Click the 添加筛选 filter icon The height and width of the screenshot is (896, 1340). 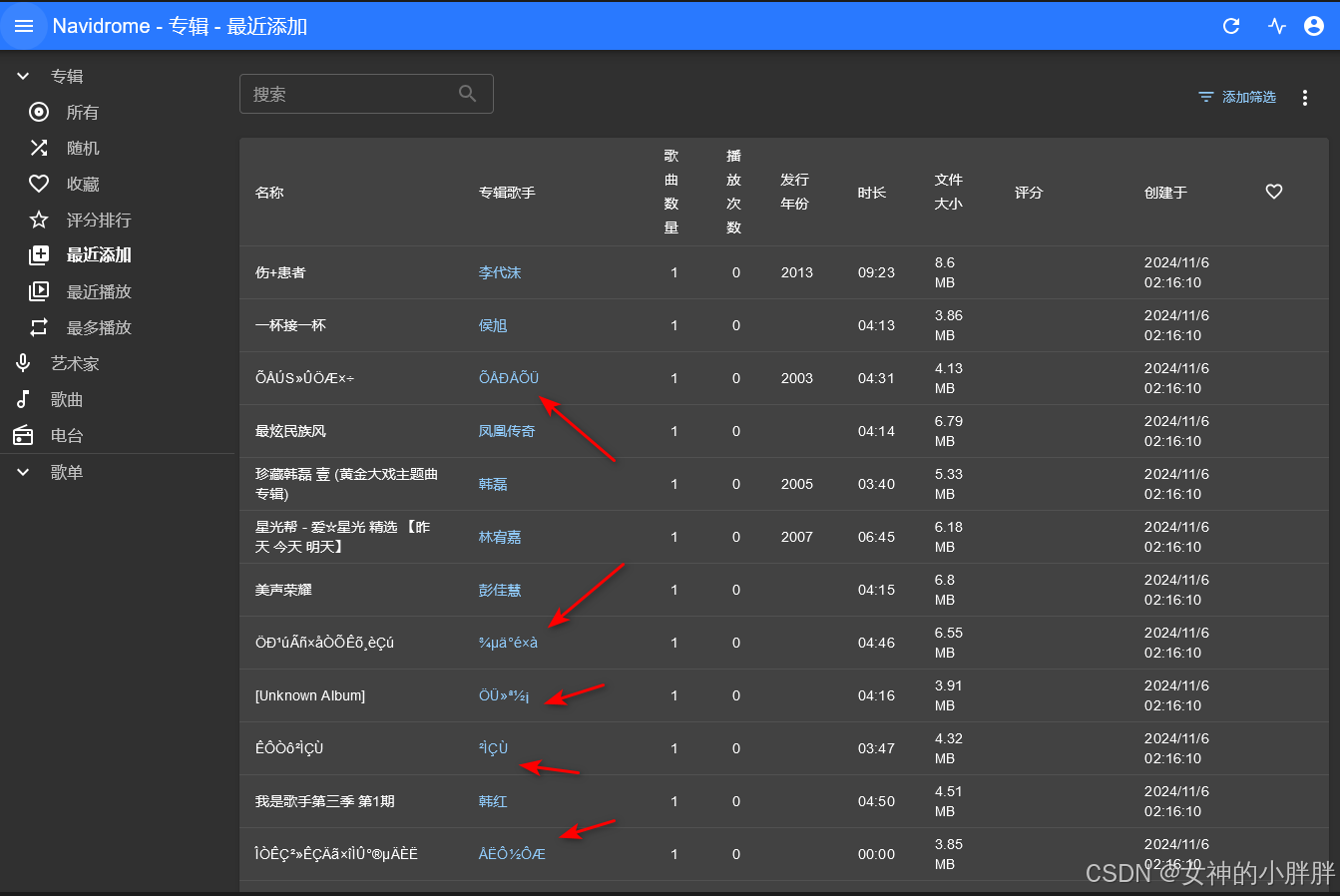[1206, 97]
